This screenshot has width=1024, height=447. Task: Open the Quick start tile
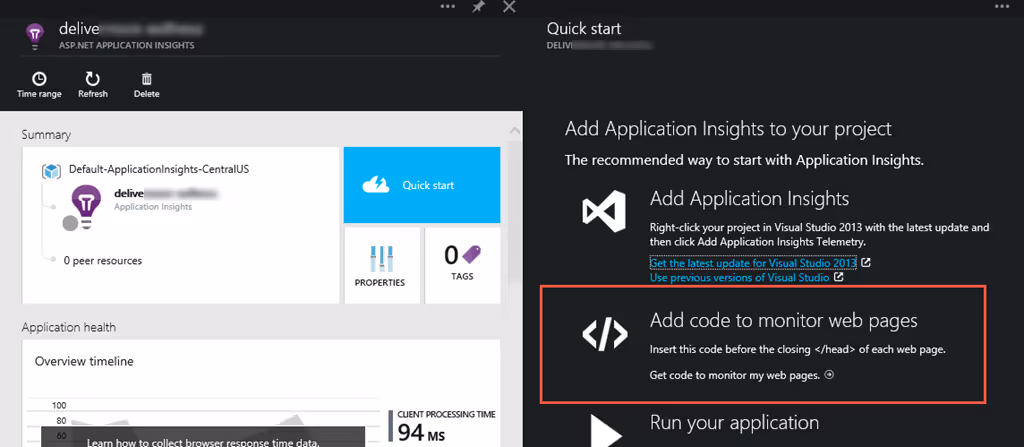click(422, 185)
